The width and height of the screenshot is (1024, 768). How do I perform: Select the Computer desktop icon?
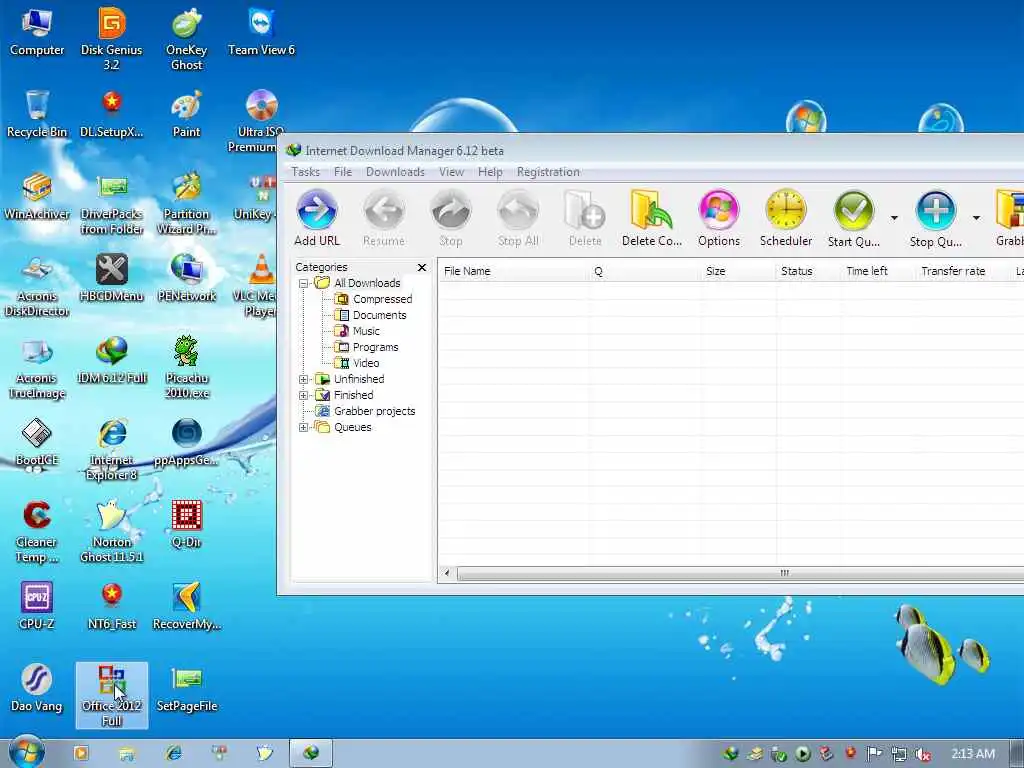click(37, 31)
